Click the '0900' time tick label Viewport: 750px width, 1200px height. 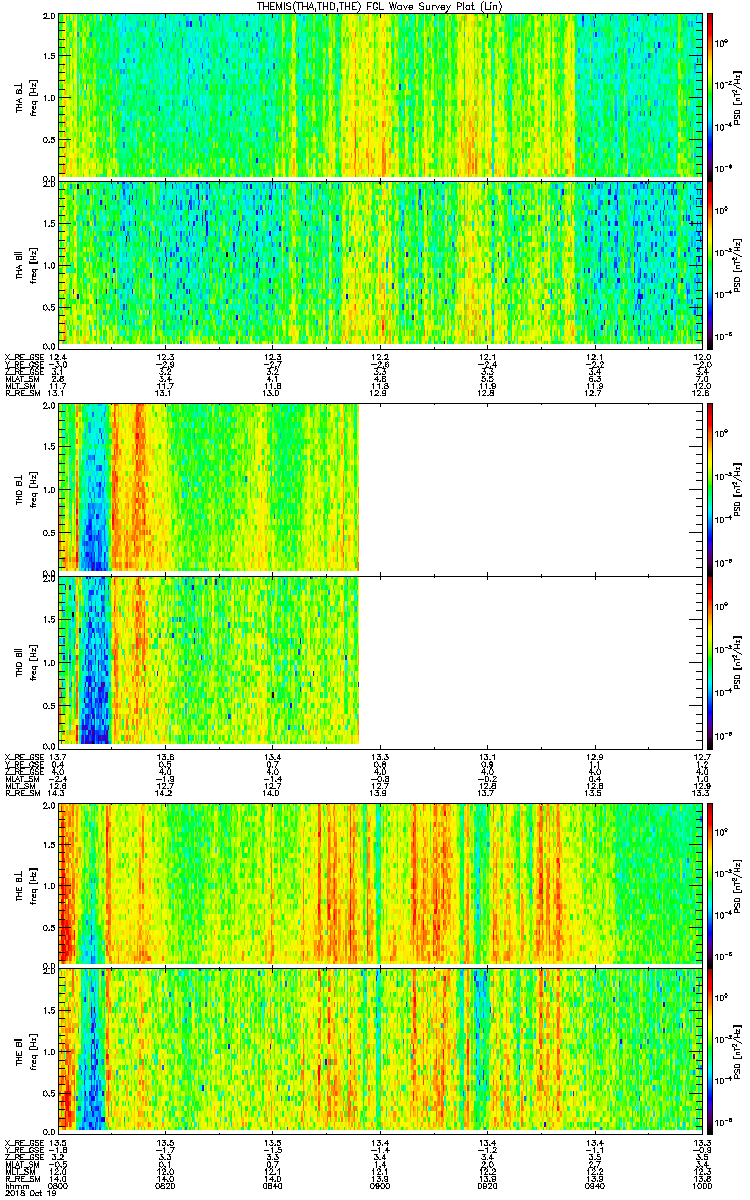[381, 1186]
